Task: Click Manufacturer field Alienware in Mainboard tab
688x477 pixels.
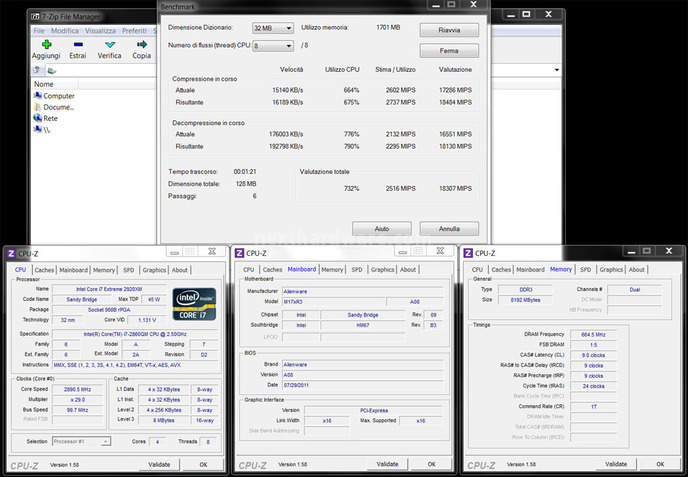Action: [362, 291]
